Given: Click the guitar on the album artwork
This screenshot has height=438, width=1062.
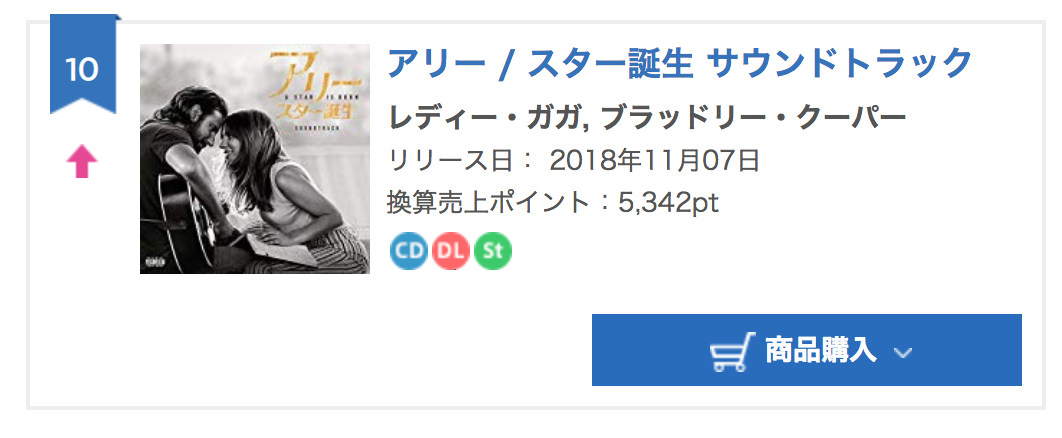Looking at the screenshot, I should (184, 221).
